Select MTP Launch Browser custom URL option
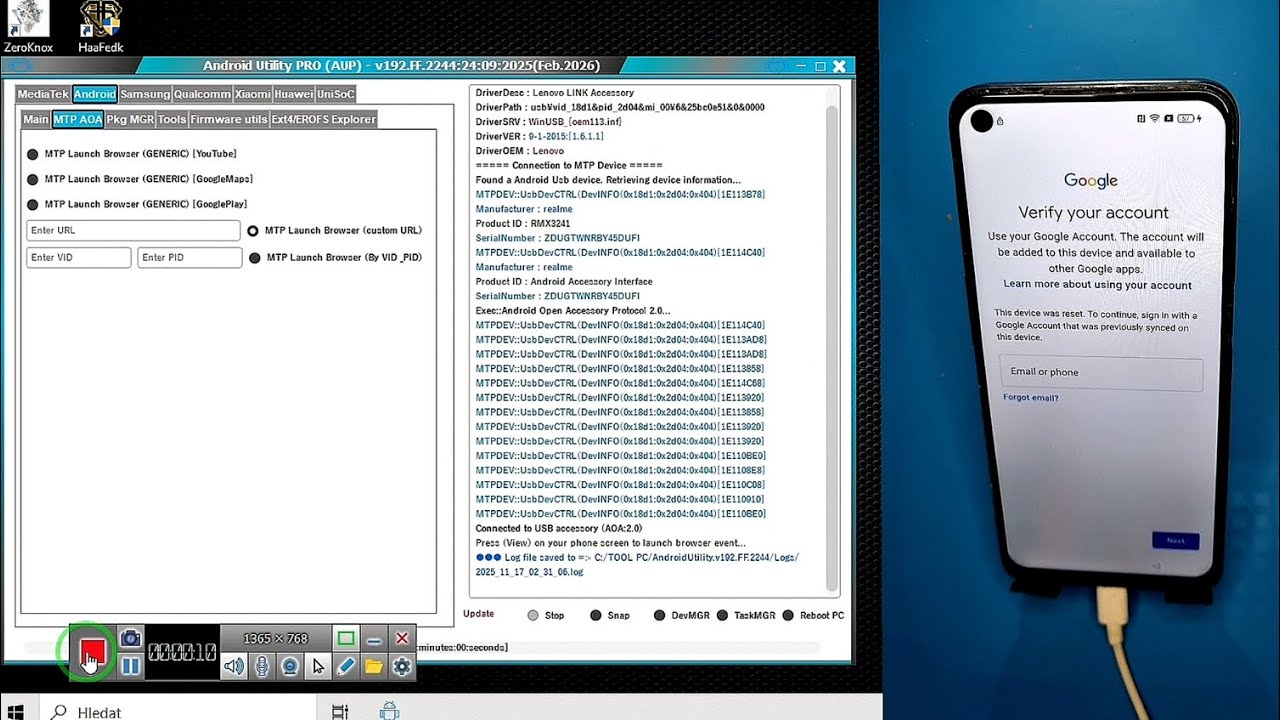The height and width of the screenshot is (720, 1280). (x=253, y=231)
